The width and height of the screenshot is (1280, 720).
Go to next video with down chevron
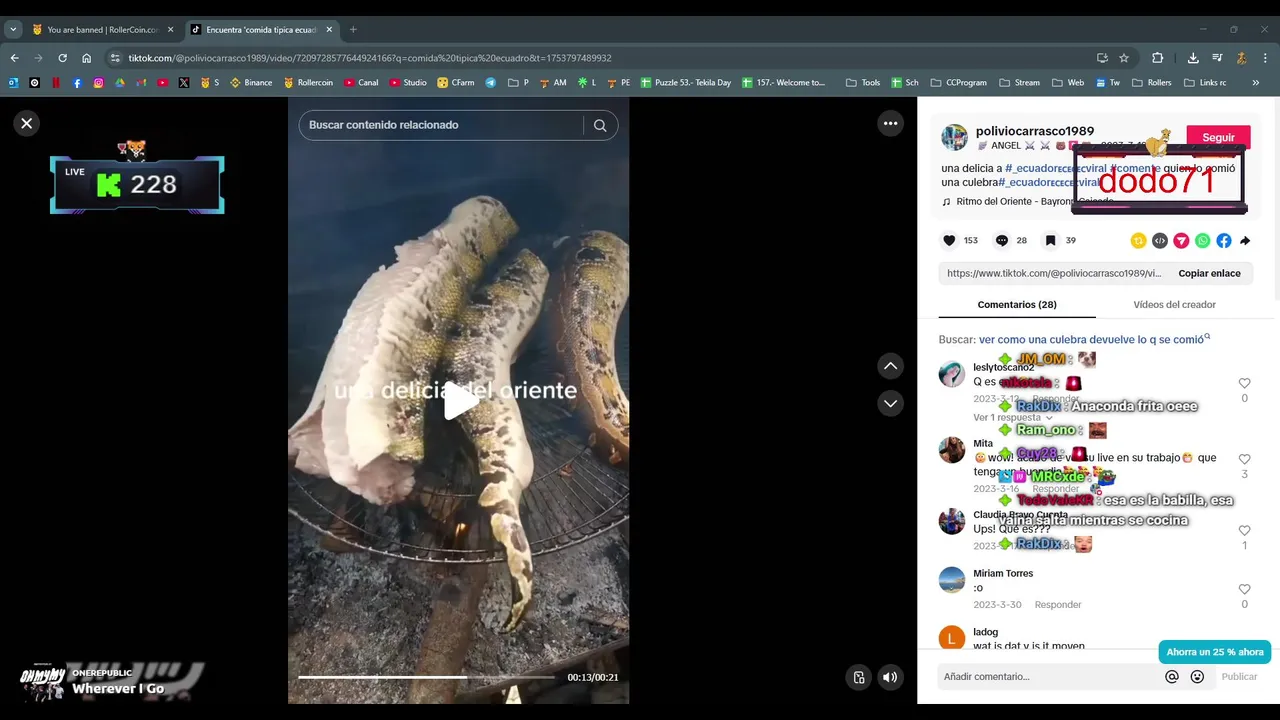(891, 403)
